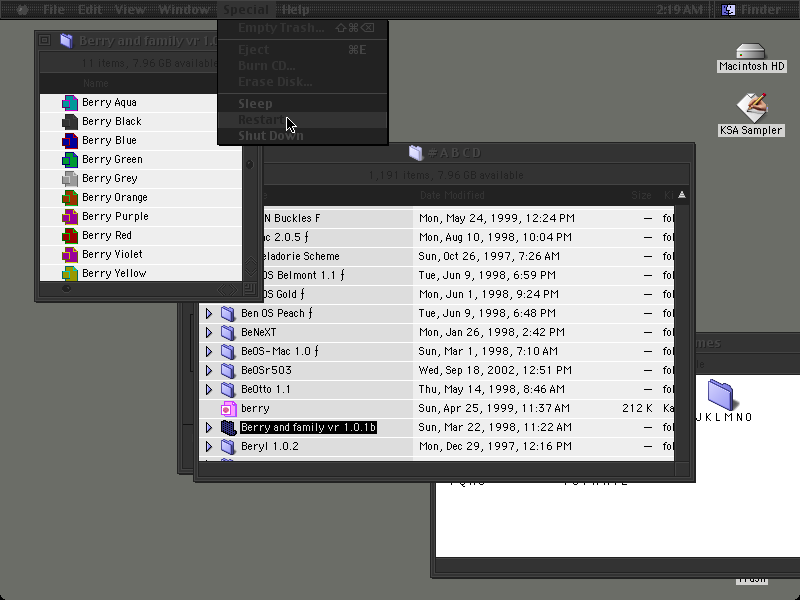Expand the BeOSr503 folder triangle
The height and width of the screenshot is (600, 800).
(x=209, y=370)
